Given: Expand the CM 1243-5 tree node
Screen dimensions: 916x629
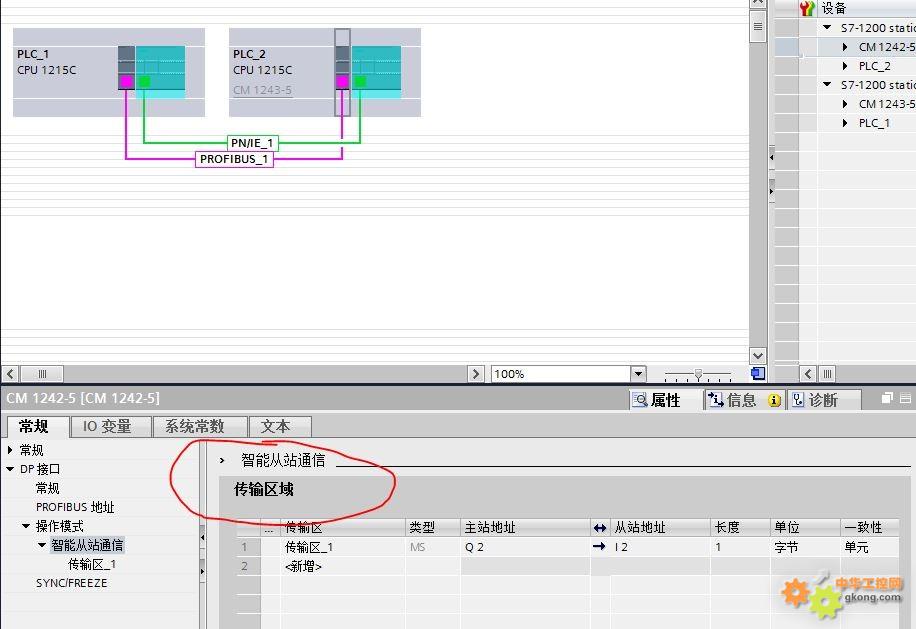Looking at the screenshot, I should click(845, 104).
